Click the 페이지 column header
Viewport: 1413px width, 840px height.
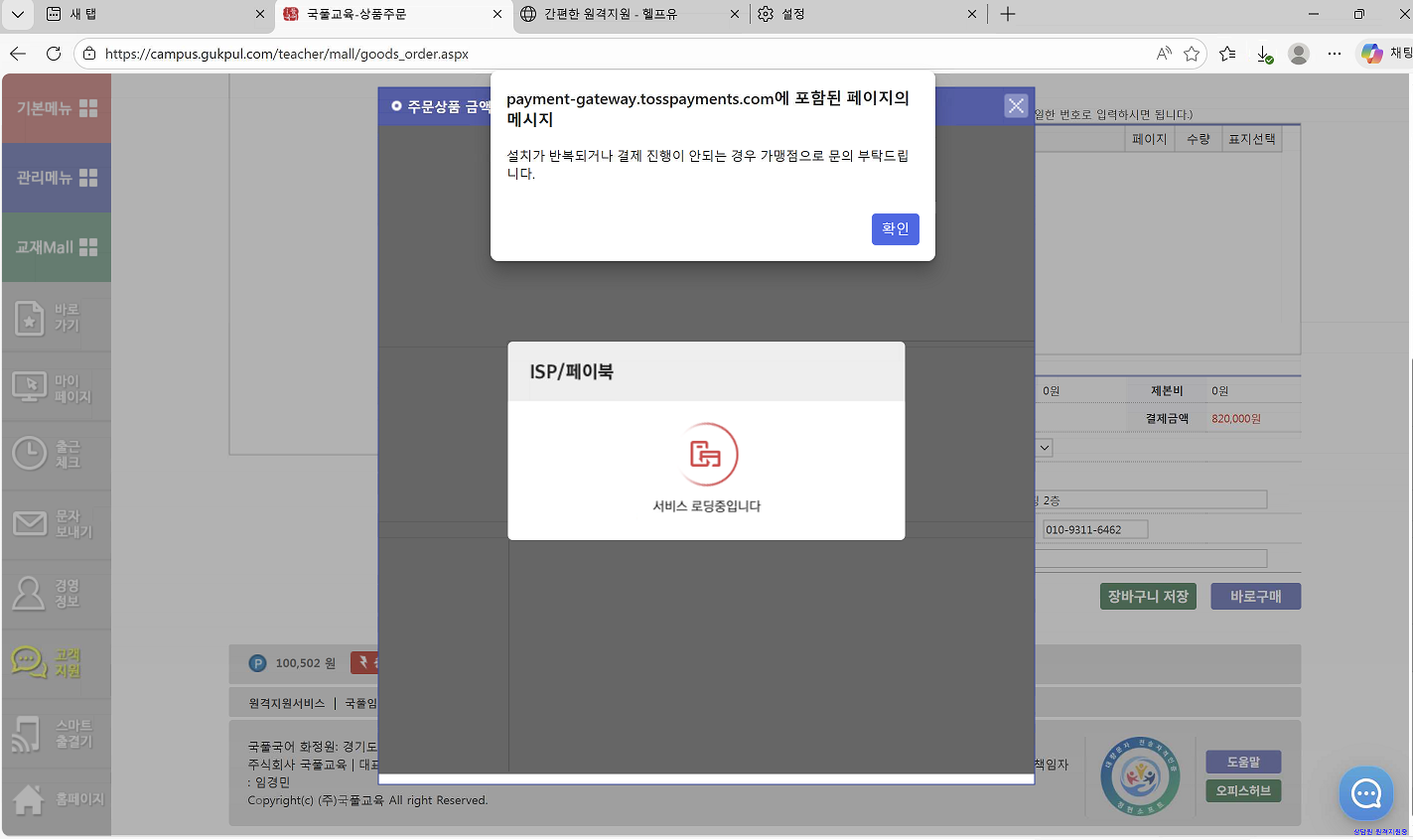1150,139
